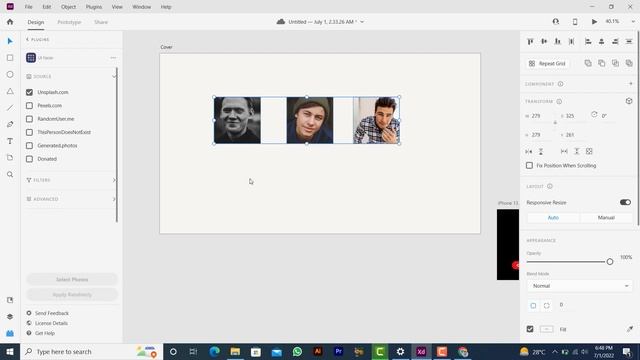Enable Fix Position When Scrolling

coord(529,165)
